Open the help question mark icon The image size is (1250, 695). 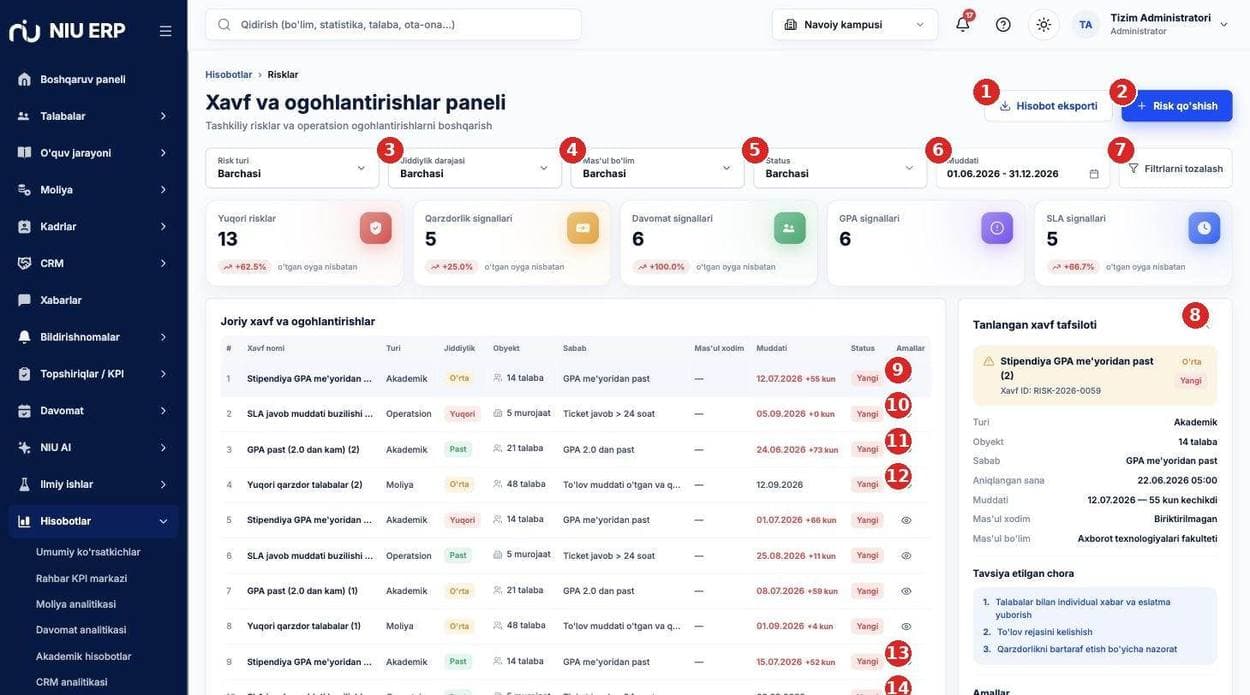1003,24
